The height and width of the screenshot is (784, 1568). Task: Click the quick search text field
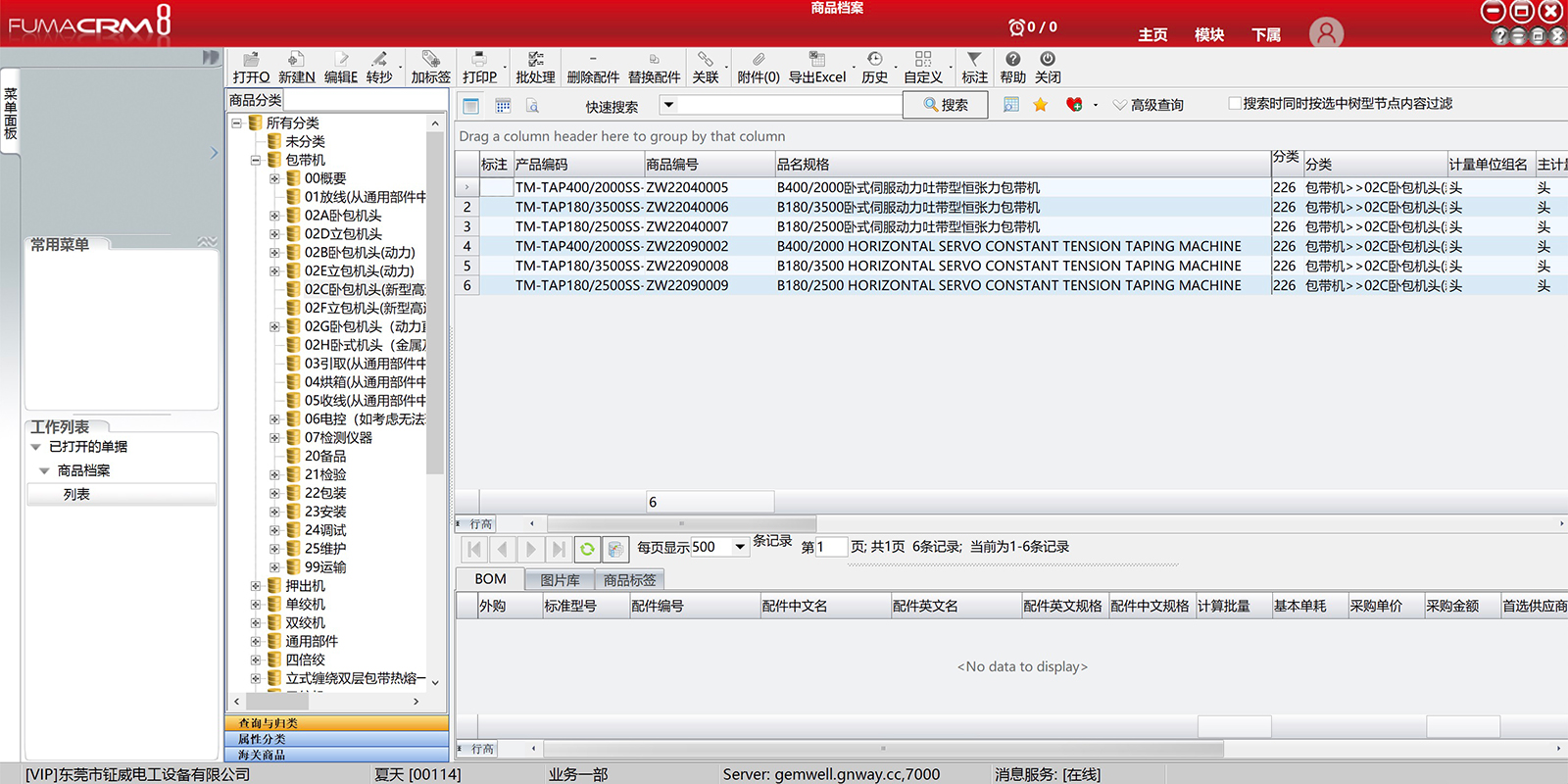789,105
